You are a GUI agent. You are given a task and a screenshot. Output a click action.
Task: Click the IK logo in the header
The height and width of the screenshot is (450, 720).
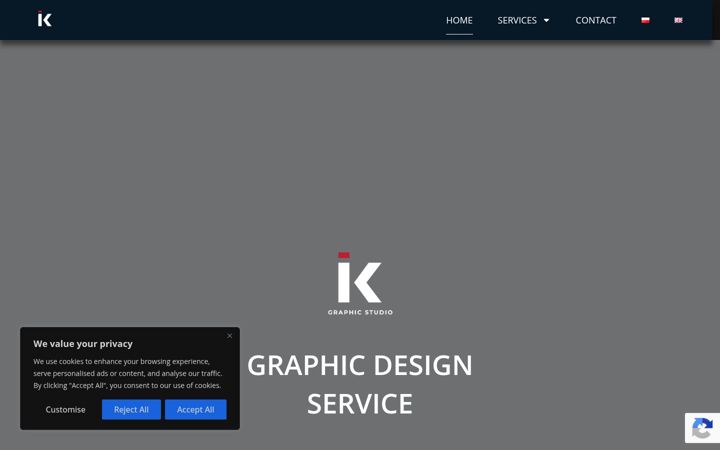click(45, 19)
